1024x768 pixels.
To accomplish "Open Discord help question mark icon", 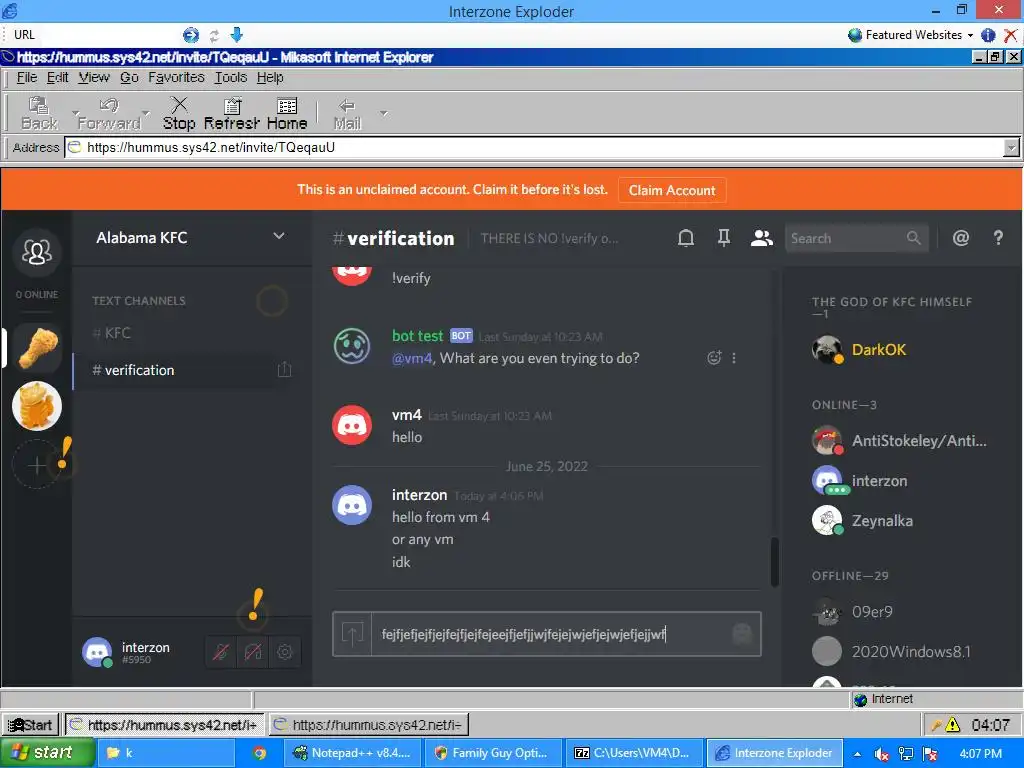I will 998,238.
